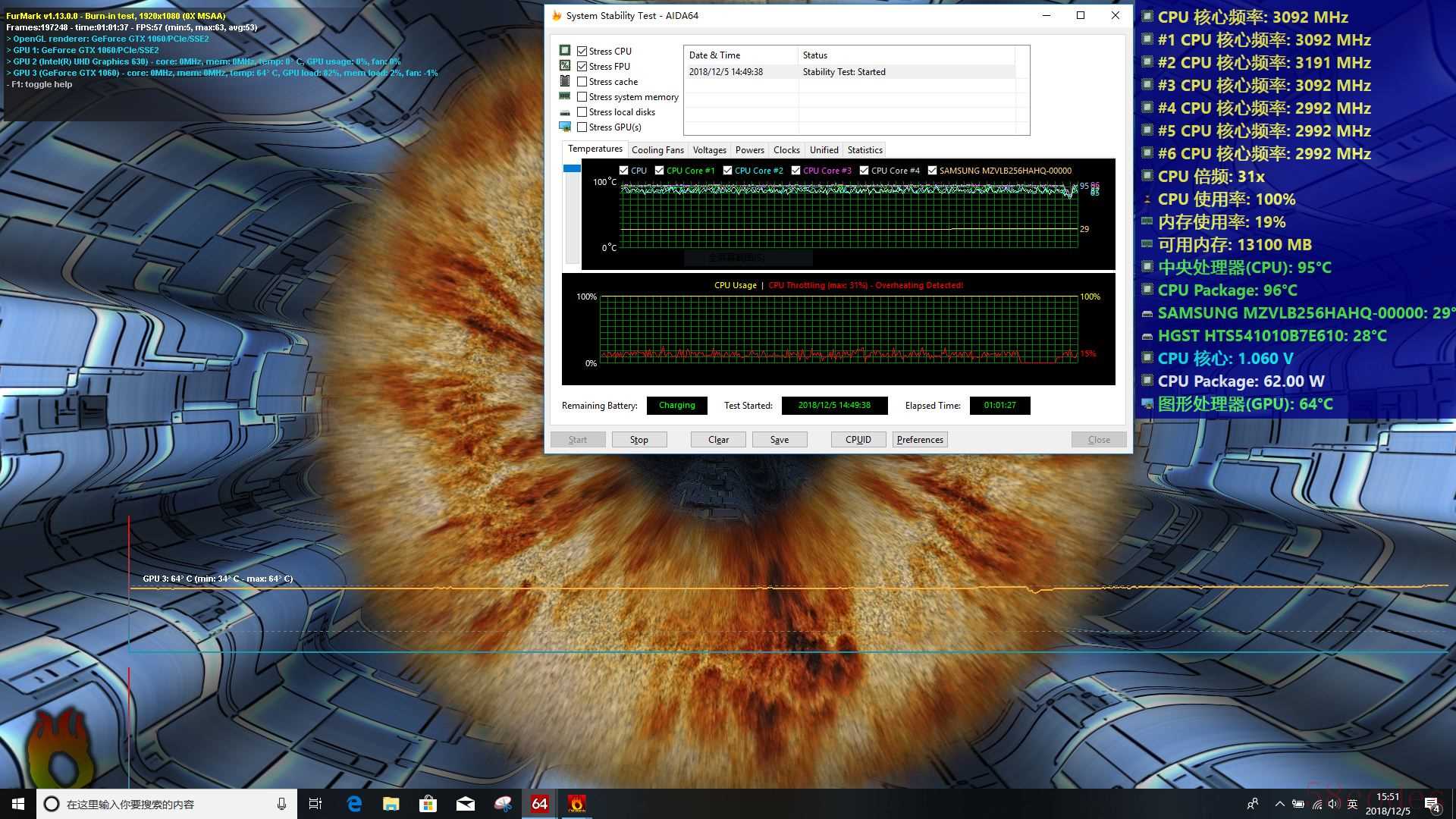Screen dimensions: 1456x819
Task: Uncheck the Stress FPU checkbox
Action: pyautogui.click(x=582, y=66)
